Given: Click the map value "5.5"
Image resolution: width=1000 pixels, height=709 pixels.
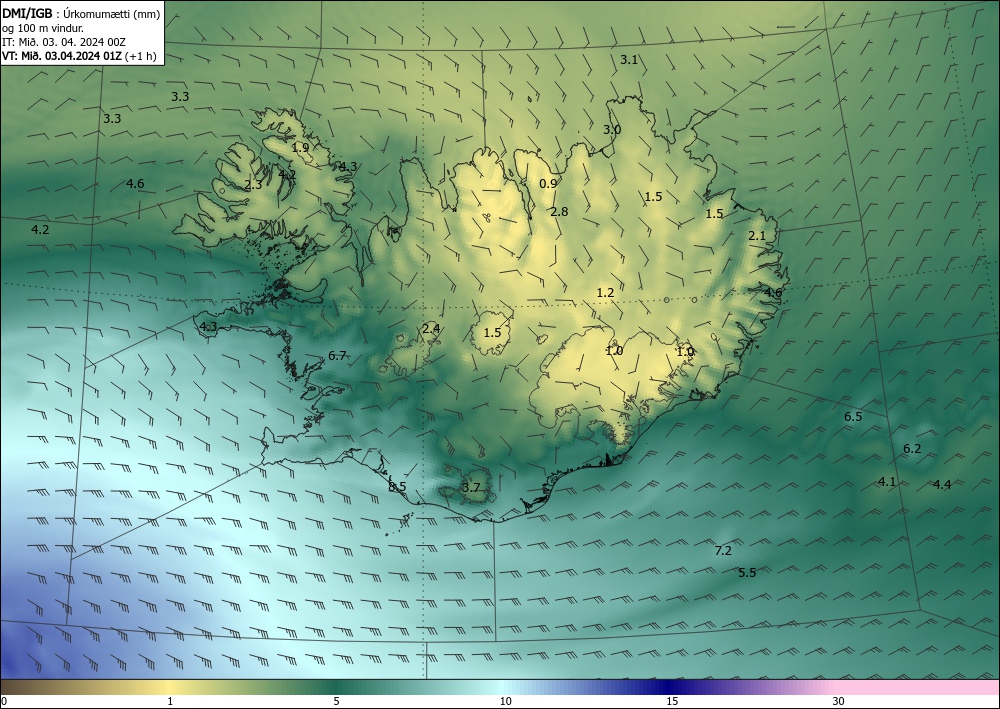Looking at the screenshot, I should [747, 573].
